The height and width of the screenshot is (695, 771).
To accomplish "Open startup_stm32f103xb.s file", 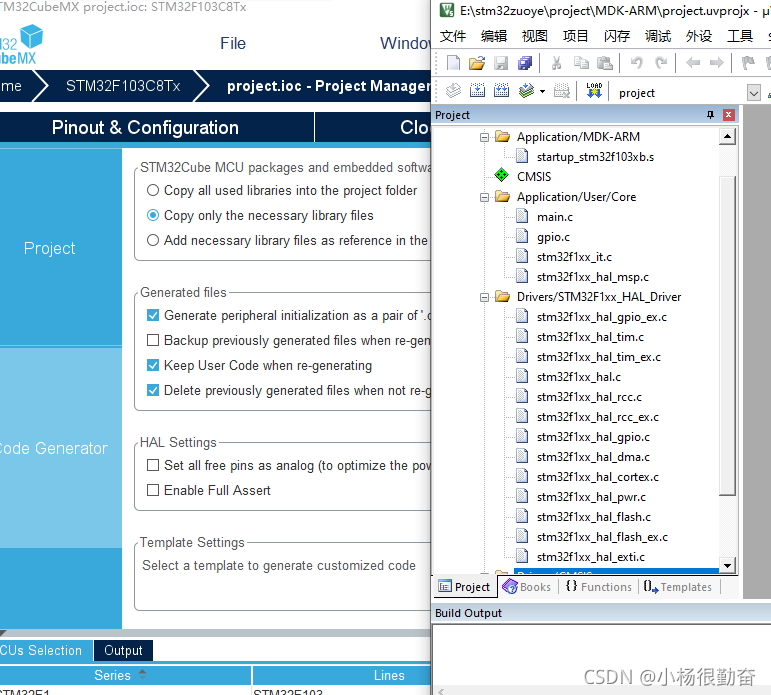I will tap(595, 157).
